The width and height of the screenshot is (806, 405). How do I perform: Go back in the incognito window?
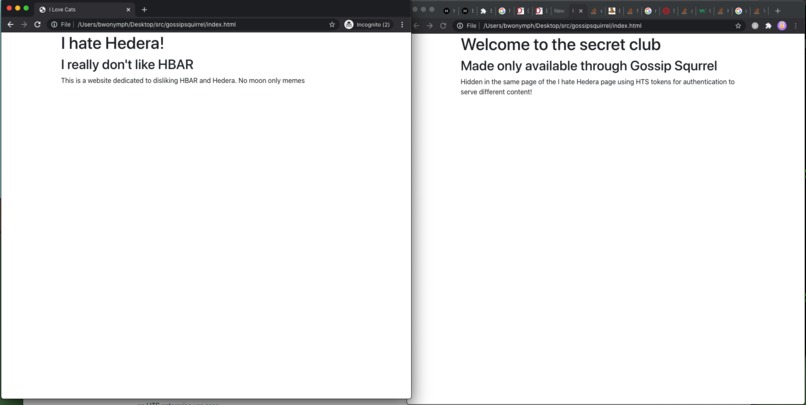pos(10,24)
